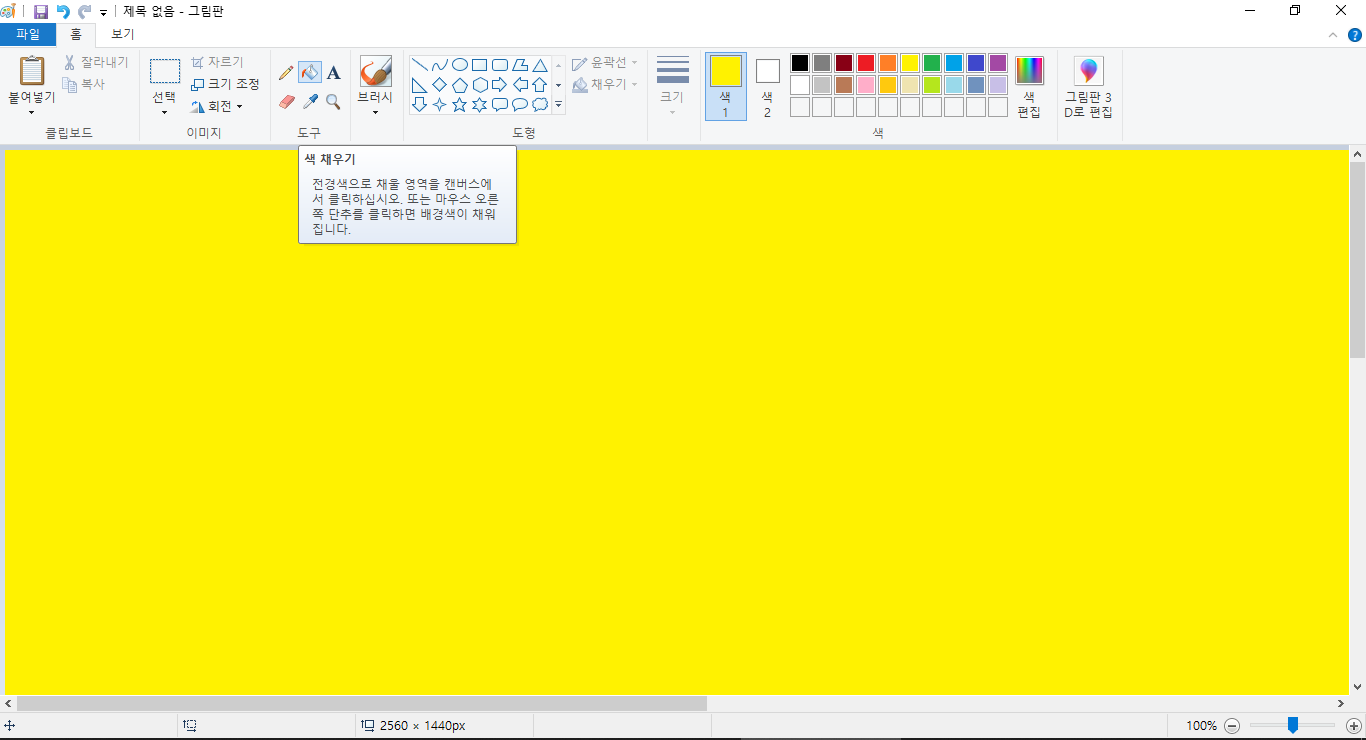Select Color 1 foreground swatch

point(725,86)
